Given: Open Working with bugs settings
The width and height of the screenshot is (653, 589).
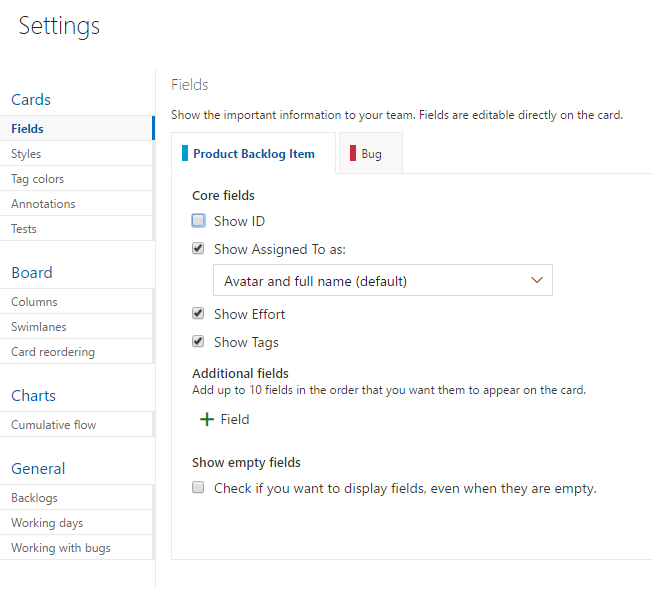Looking at the screenshot, I should 77,547.
